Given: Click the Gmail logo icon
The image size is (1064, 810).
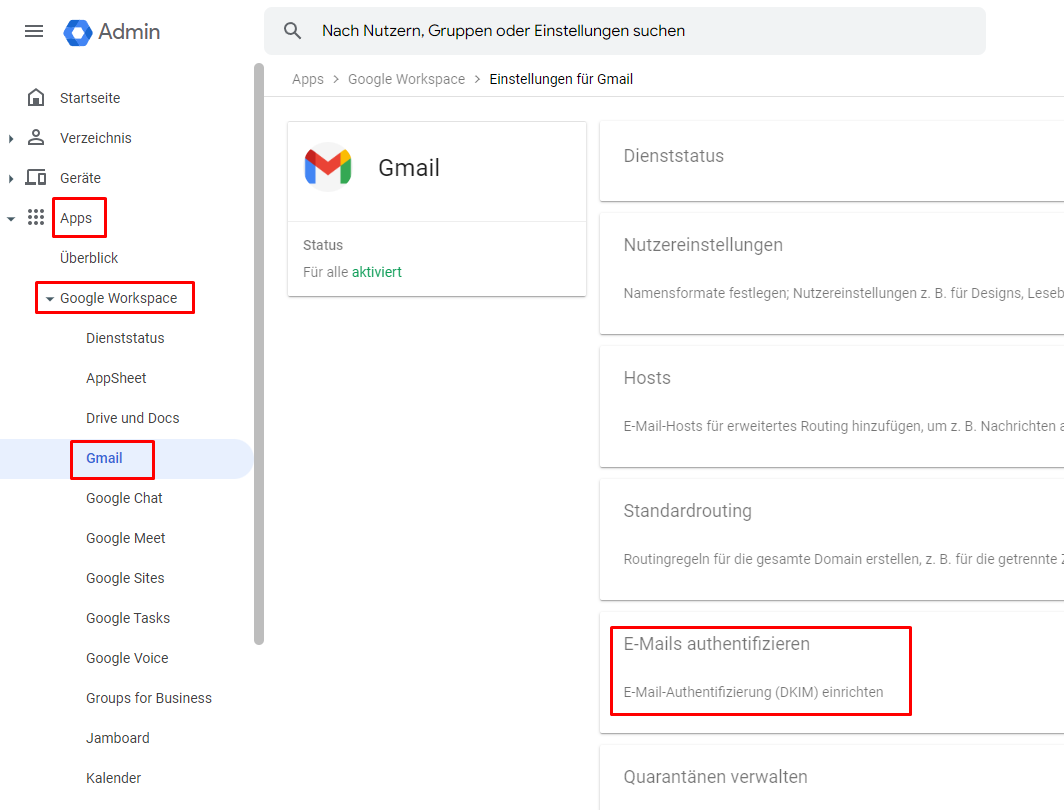Looking at the screenshot, I should pos(328,167).
